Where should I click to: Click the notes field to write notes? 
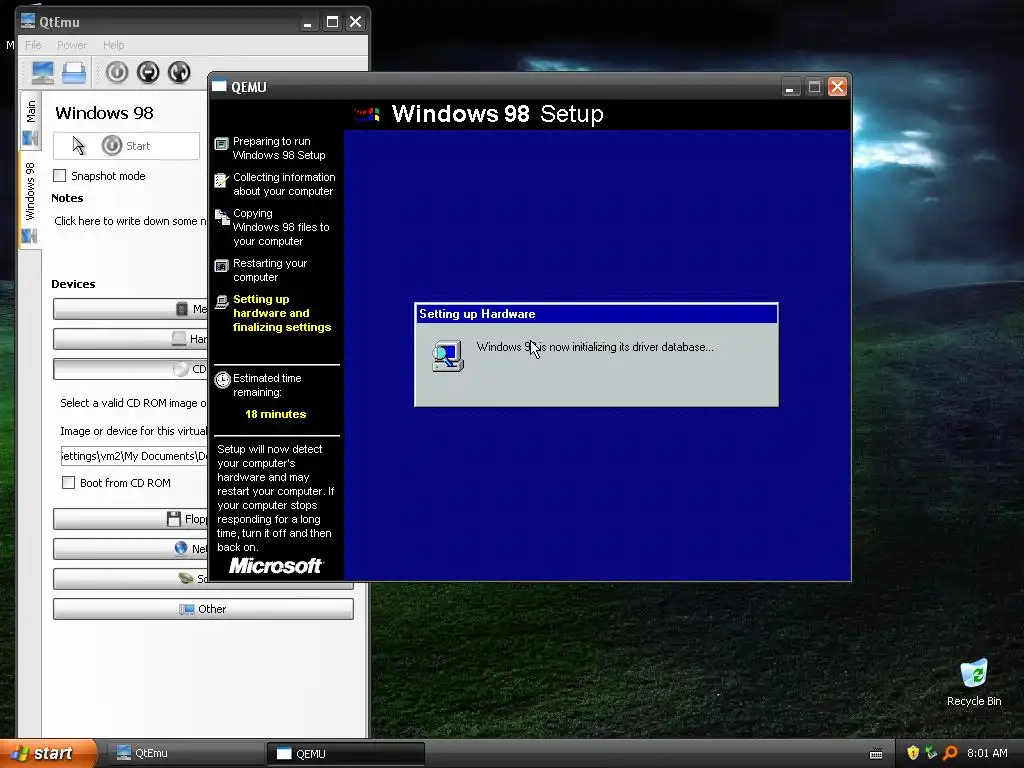pyautogui.click(x=129, y=221)
